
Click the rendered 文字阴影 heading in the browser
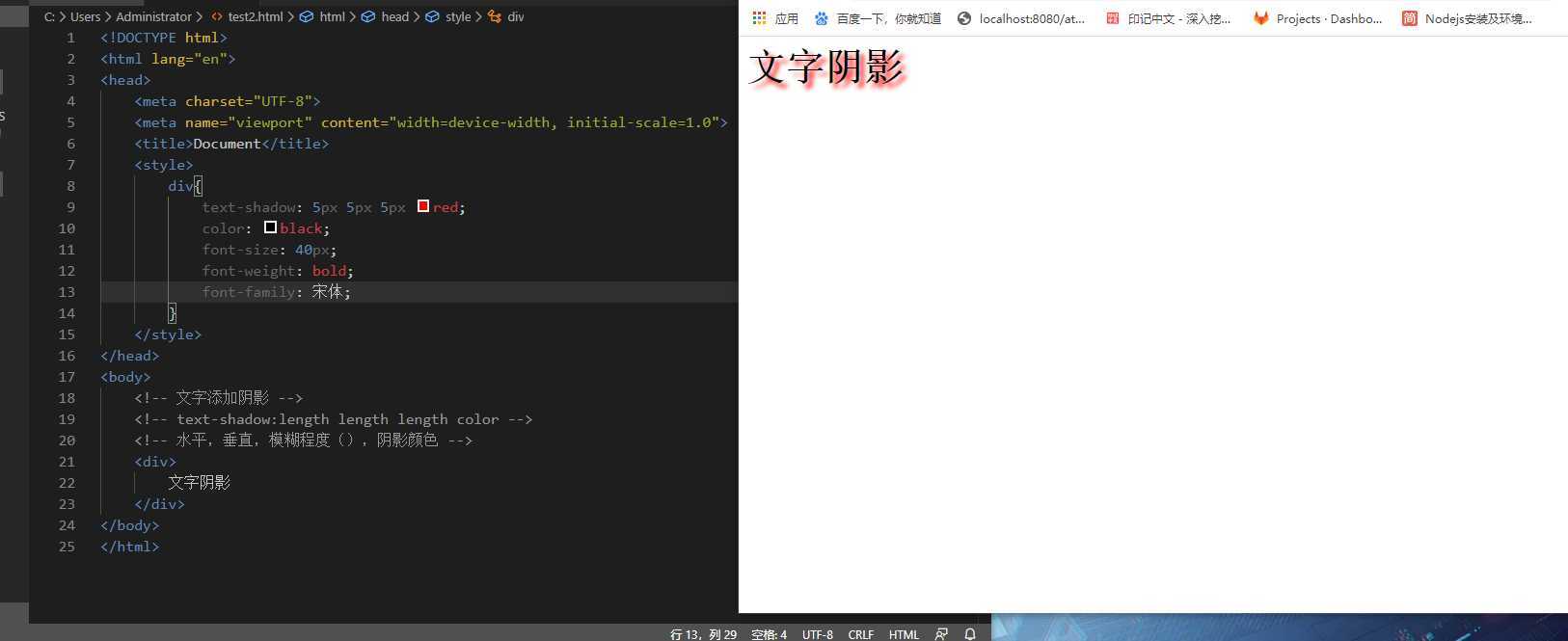click(826, 67)
